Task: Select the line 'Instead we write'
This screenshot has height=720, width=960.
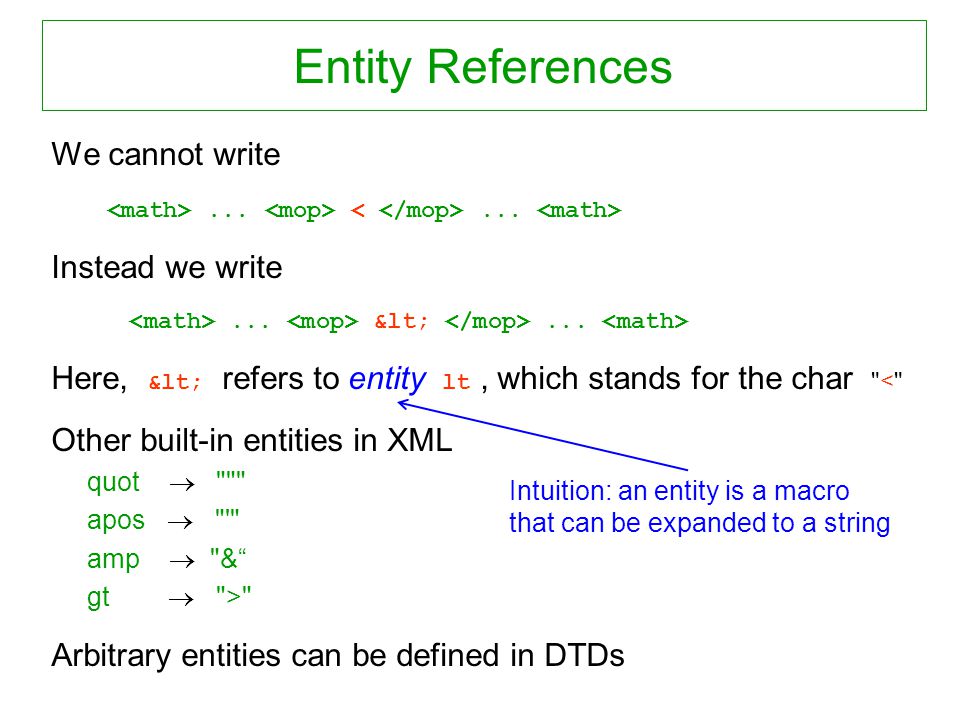Action: (167, 268)
